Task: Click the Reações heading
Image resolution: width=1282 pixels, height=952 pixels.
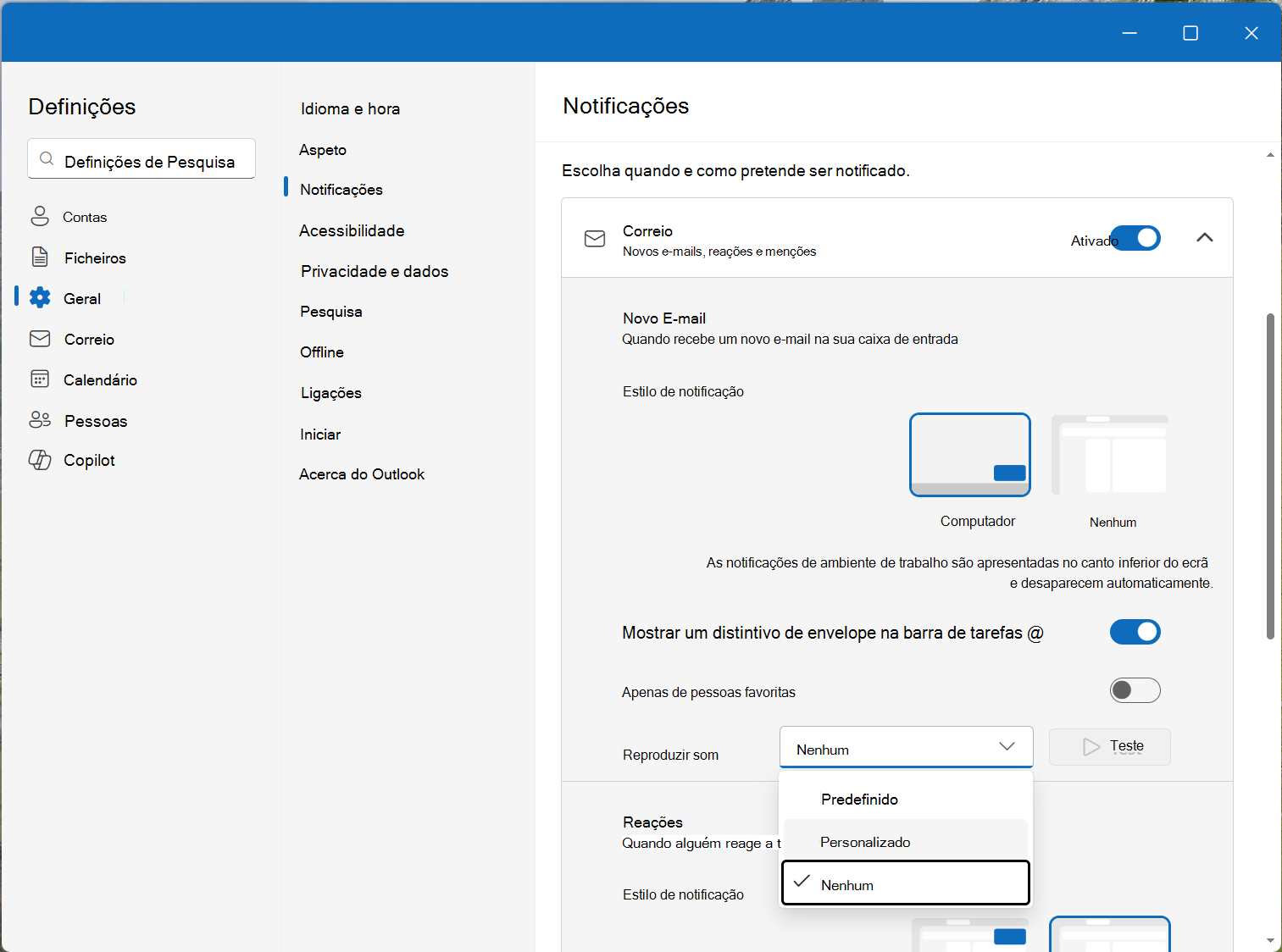Action: tap(652, 822)
